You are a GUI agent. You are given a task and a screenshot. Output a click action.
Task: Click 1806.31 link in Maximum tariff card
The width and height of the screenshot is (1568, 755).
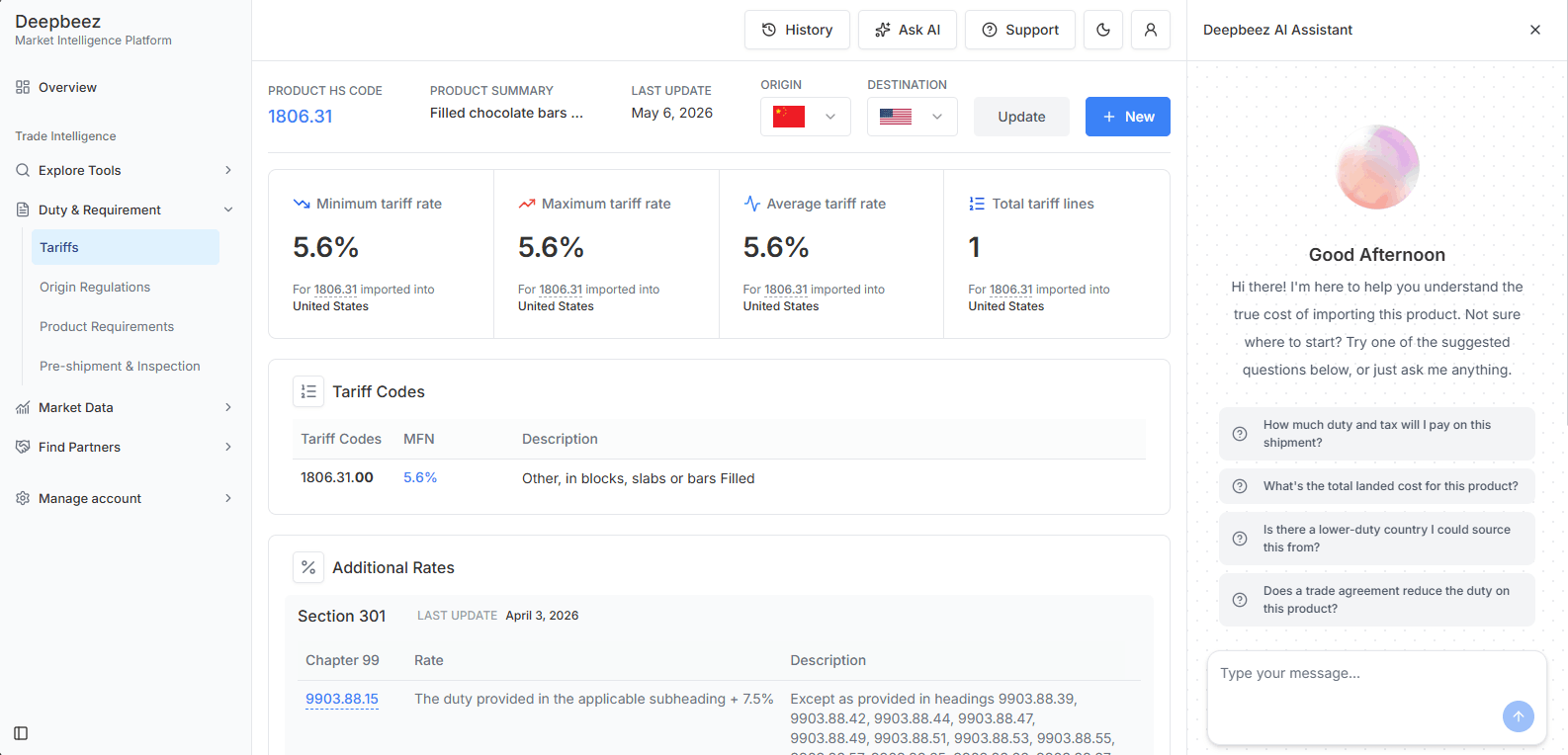point(561,290)
